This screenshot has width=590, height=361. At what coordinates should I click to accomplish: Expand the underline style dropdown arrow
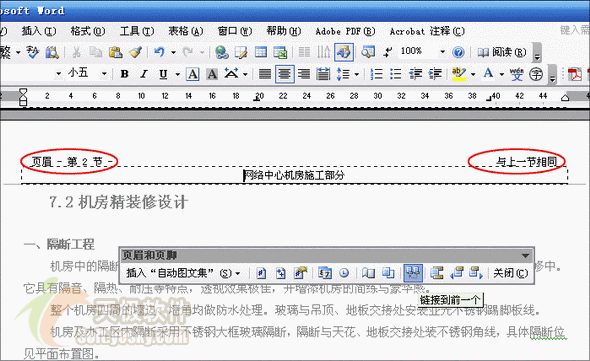178,74
